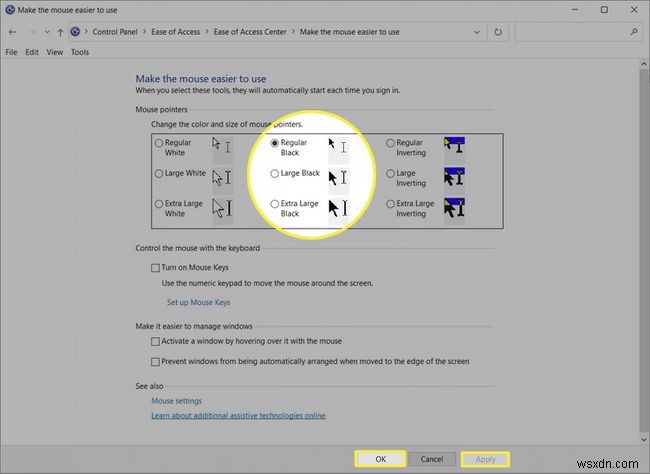Maximize the Make the mouse easier window
The width and height of the screenshot is (650, 474).
pos(604,10)
